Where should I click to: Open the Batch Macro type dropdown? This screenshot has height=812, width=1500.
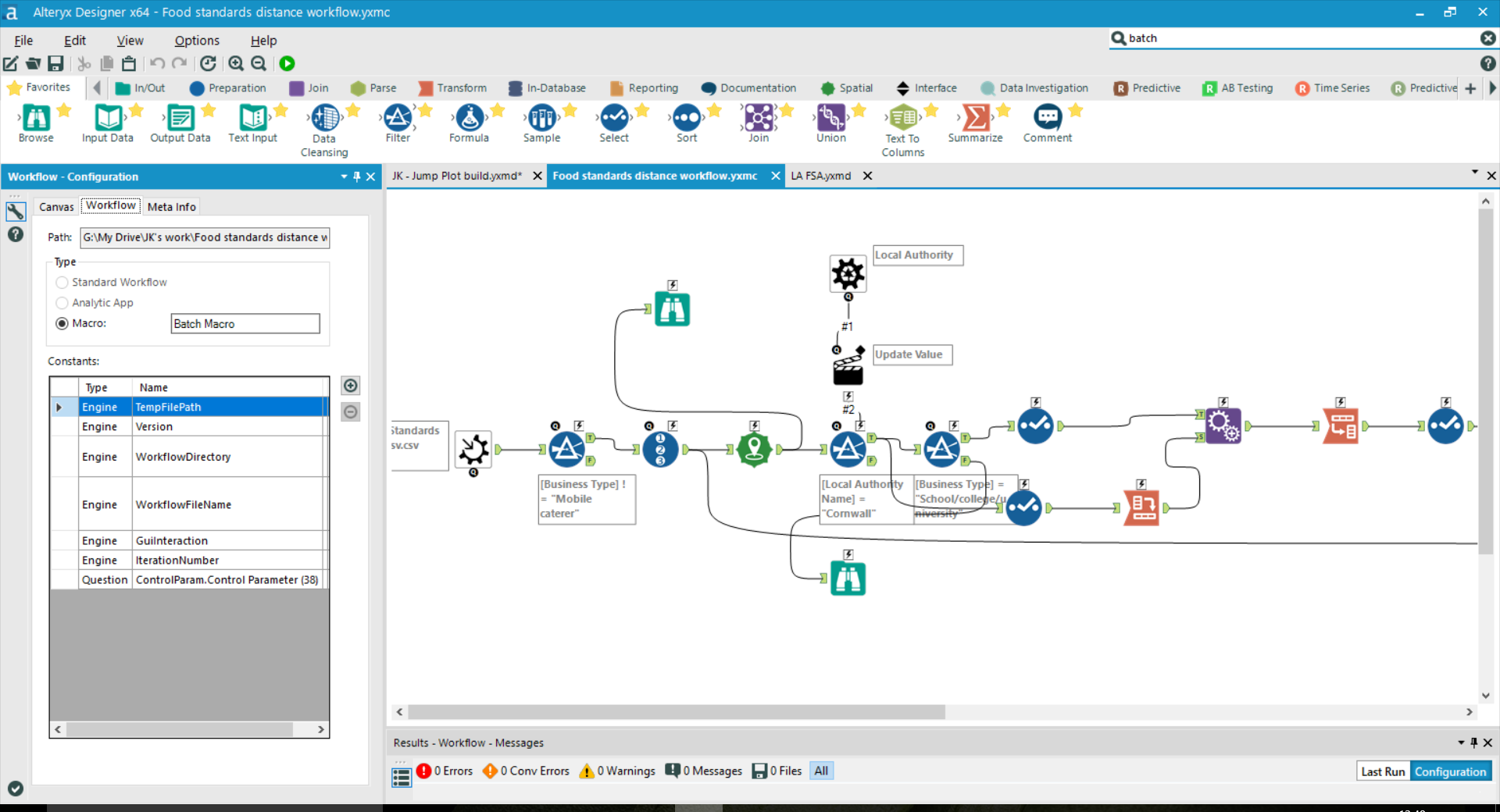click(245, 323)
